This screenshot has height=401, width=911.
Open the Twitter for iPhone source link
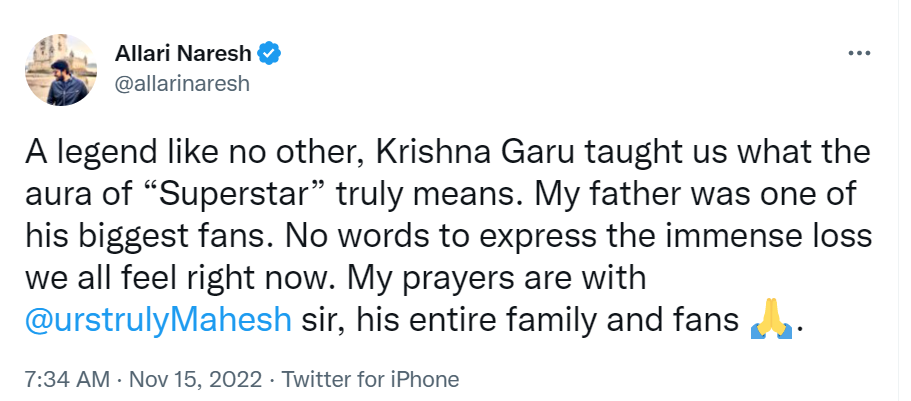coord(371,379)
